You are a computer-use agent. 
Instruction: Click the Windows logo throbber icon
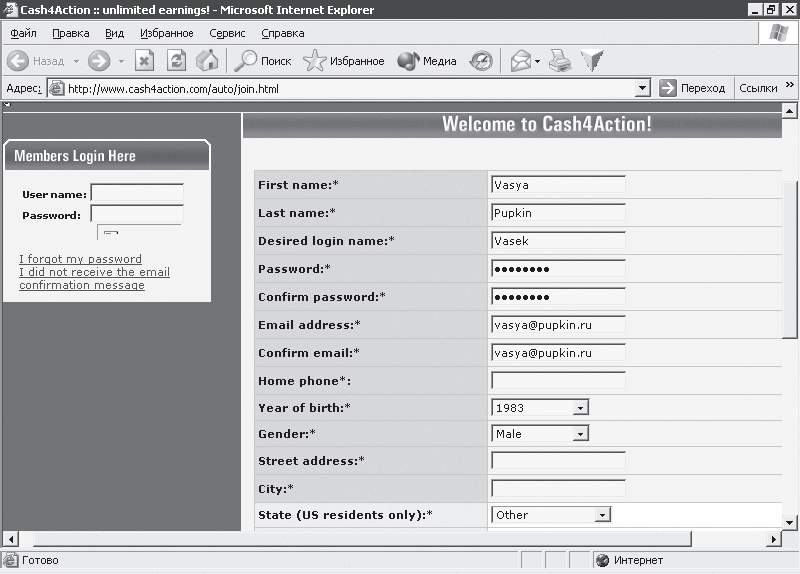pyautogui.click(x=778, y=34)
